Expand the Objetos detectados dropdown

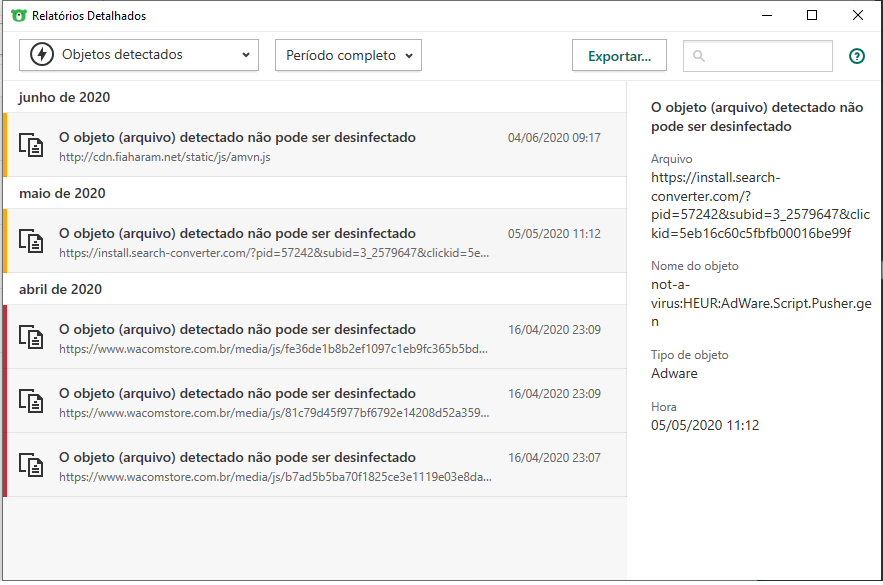[139, 55]
